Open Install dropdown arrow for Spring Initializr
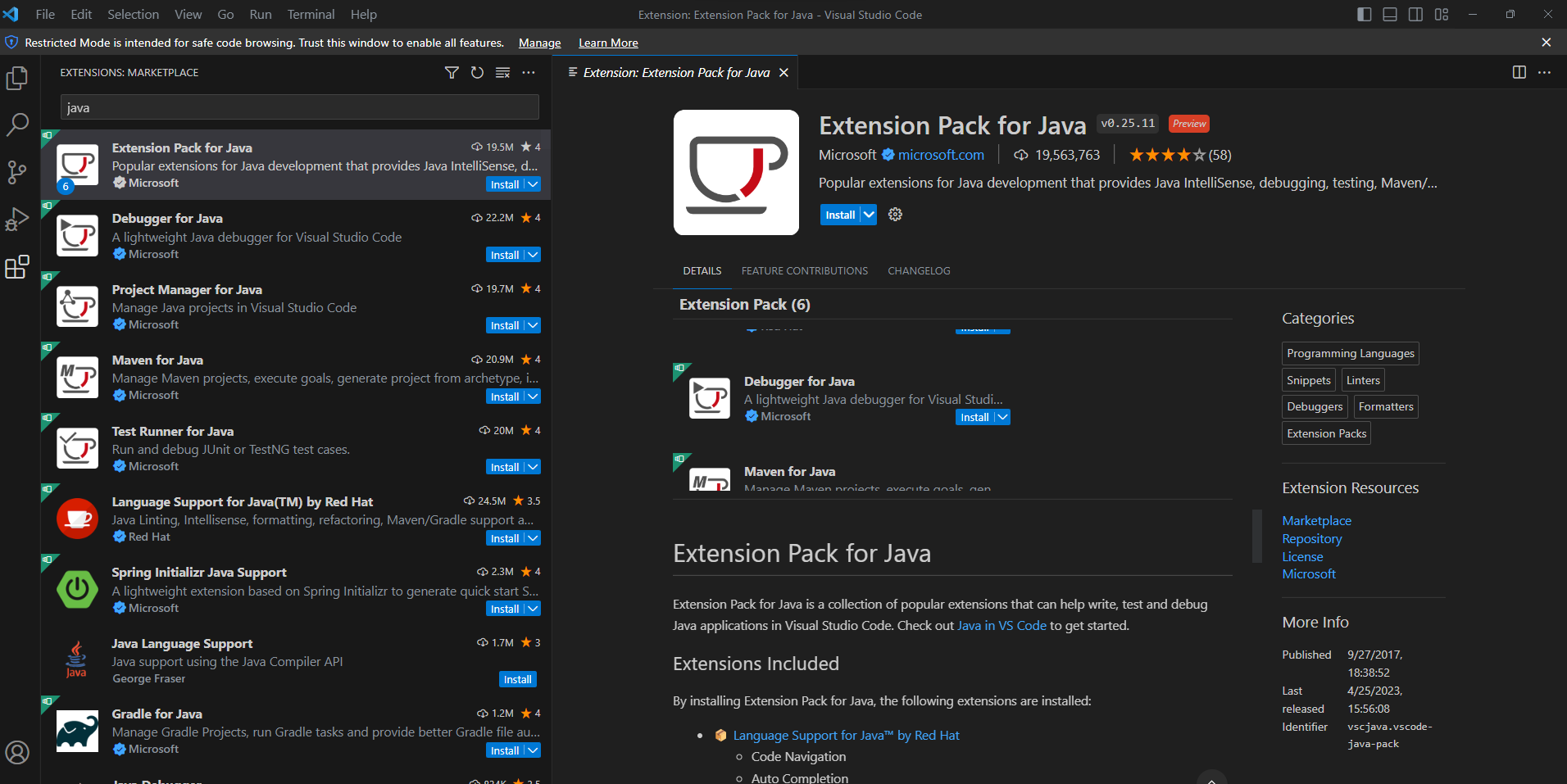Image resolution: width=1567 pixels, height=784 pixels. 533,609
